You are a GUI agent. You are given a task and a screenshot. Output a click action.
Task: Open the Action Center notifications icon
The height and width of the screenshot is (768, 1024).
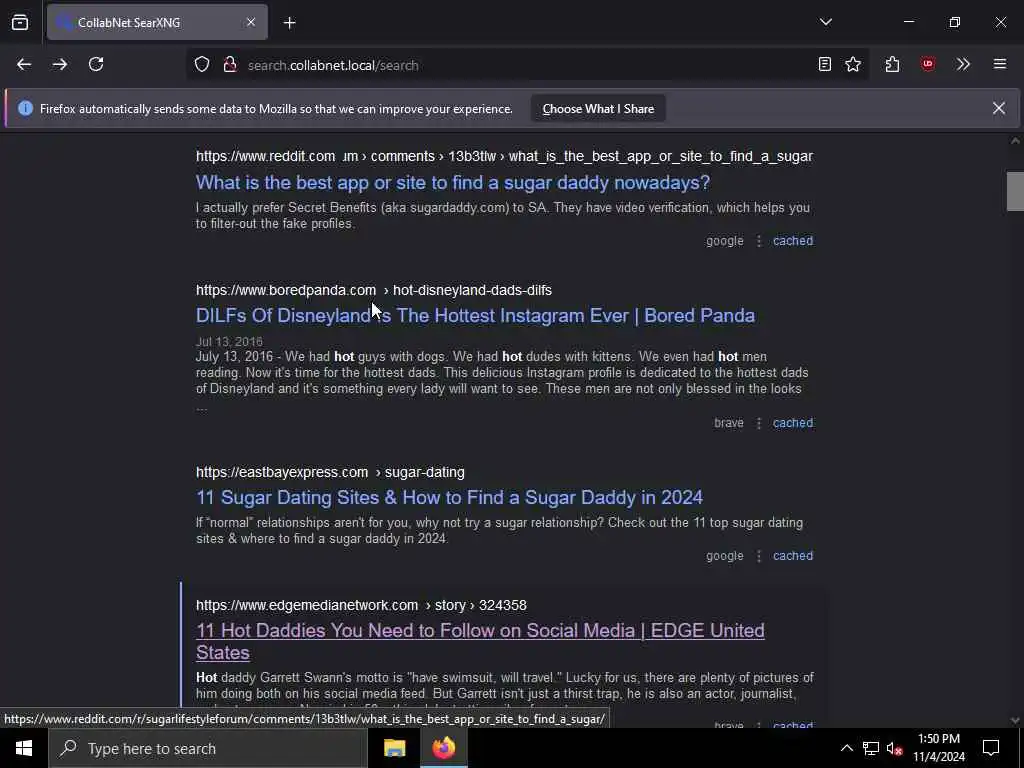tap(991, 748)
